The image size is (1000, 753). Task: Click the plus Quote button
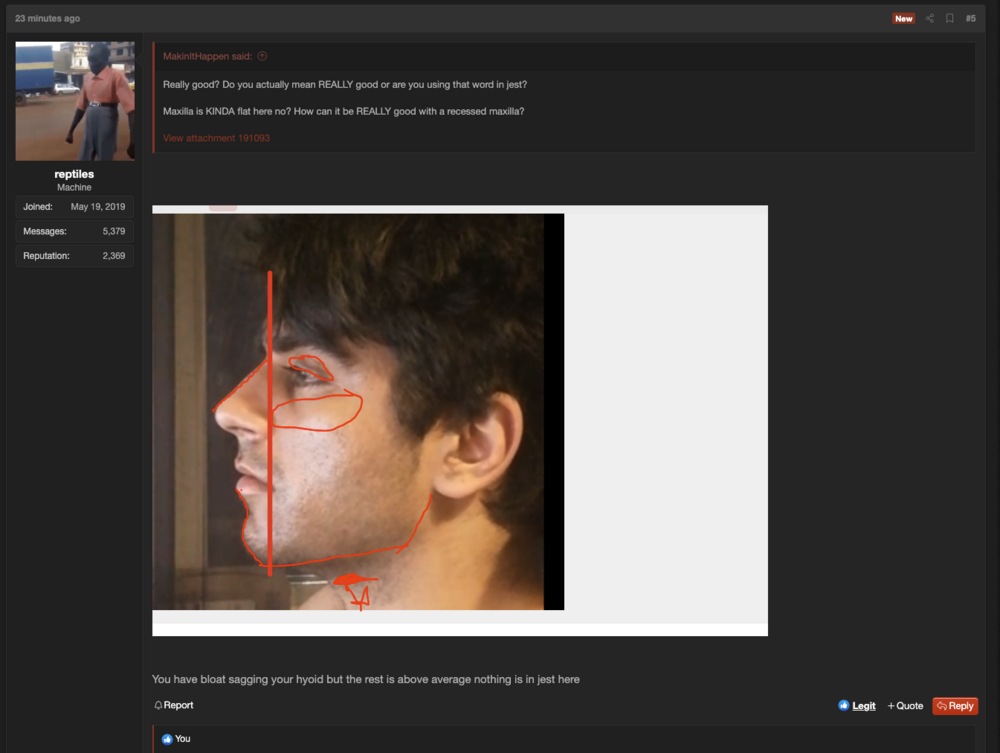905,706
